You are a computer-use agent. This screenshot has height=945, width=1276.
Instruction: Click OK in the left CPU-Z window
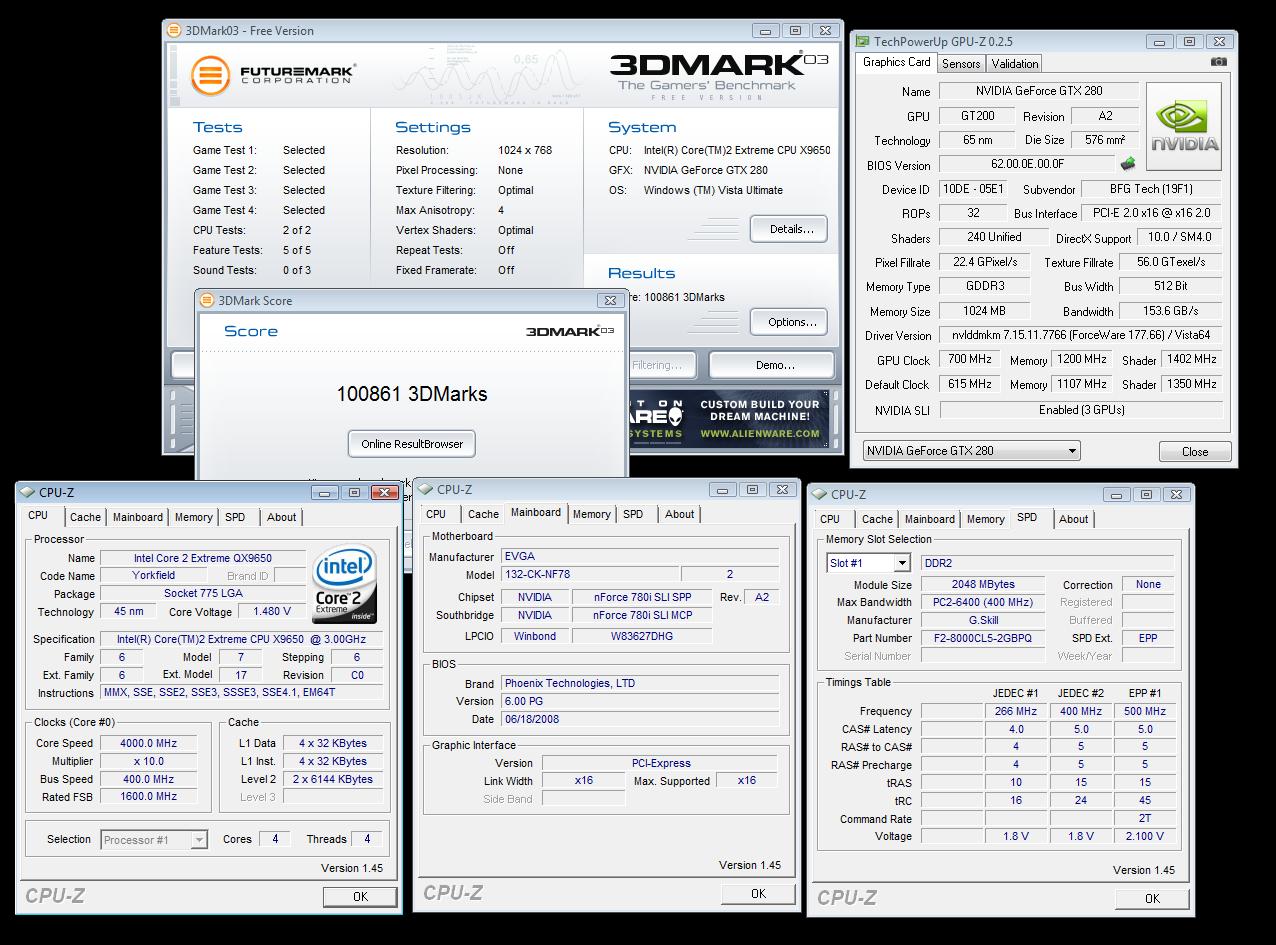point(360,896)
